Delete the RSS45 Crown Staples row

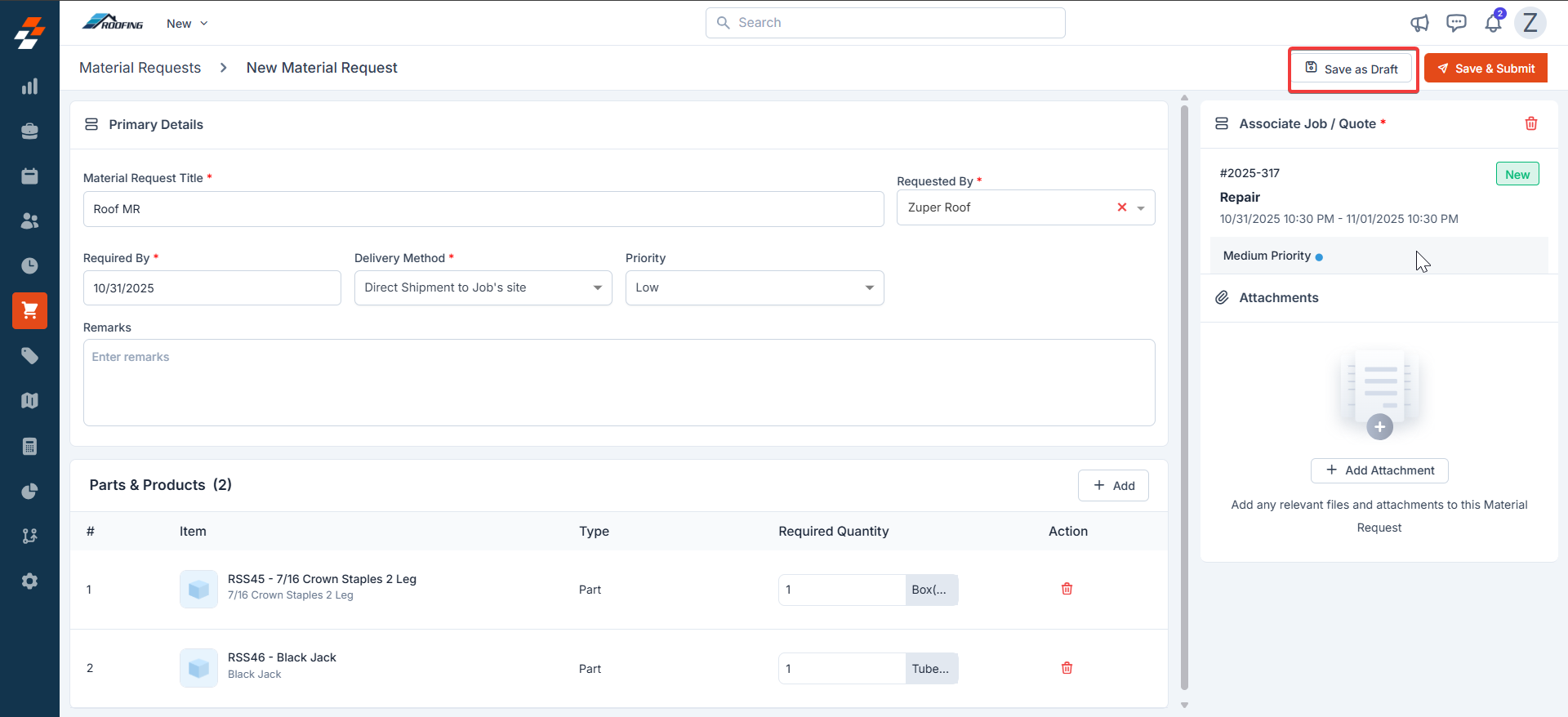click(x=1067, y=589)
